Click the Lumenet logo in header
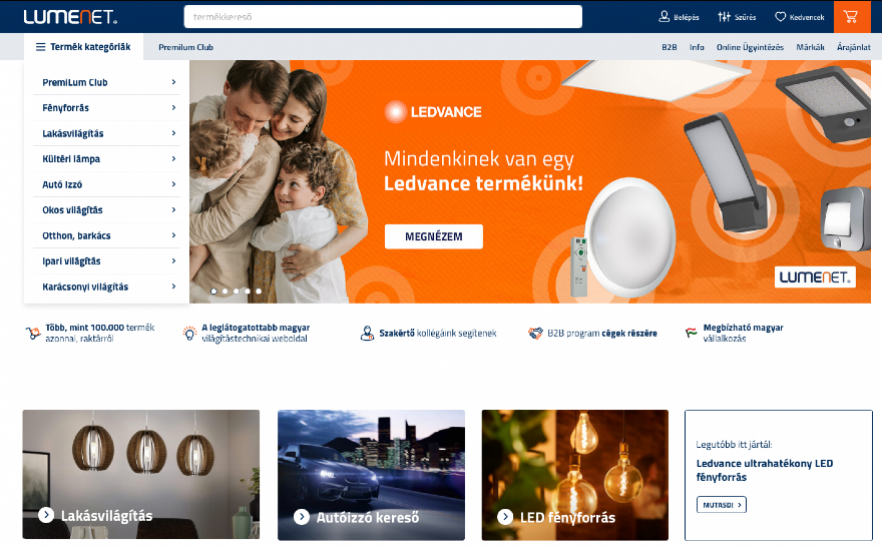882x548 pixels. tap(70, 17)
